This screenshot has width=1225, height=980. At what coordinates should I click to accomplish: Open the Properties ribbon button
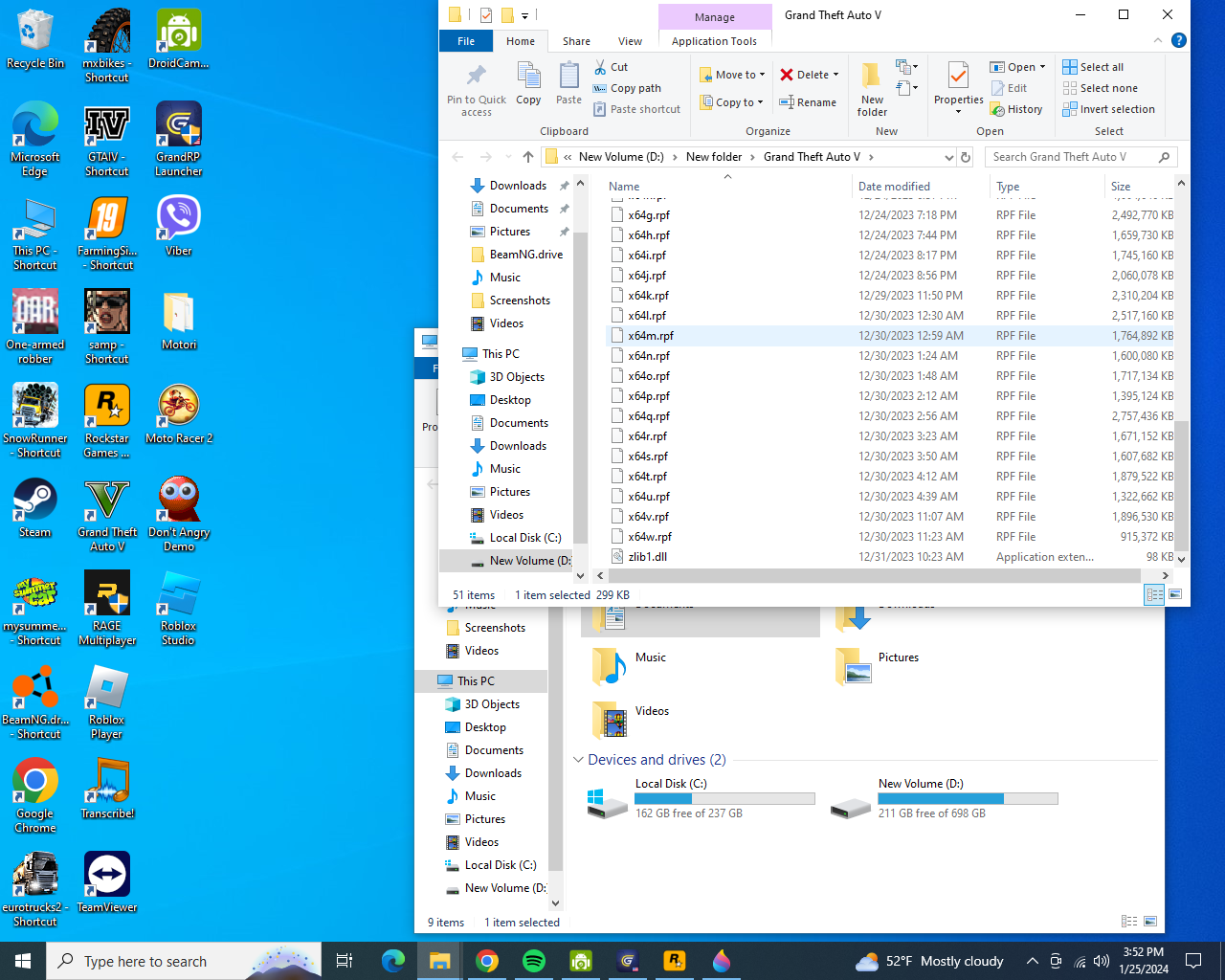pyautogui.click(x=958, y=88)
